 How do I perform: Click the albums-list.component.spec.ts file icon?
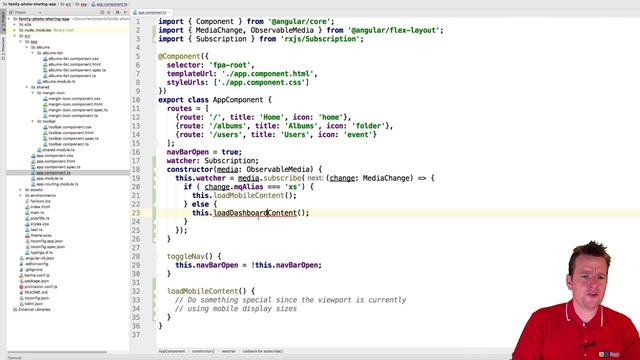point(45,70)
